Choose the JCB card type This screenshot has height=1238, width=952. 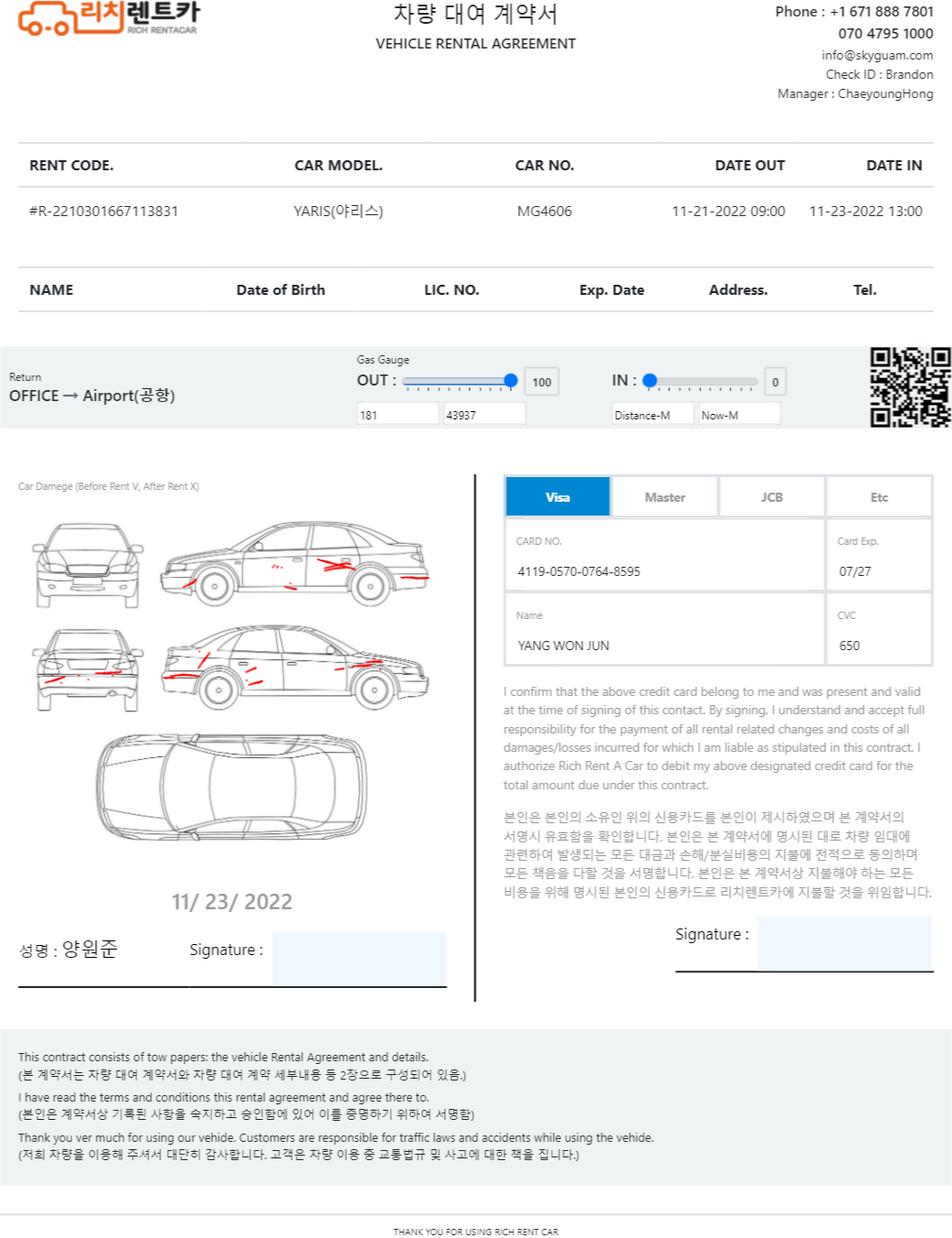[772, 497]
